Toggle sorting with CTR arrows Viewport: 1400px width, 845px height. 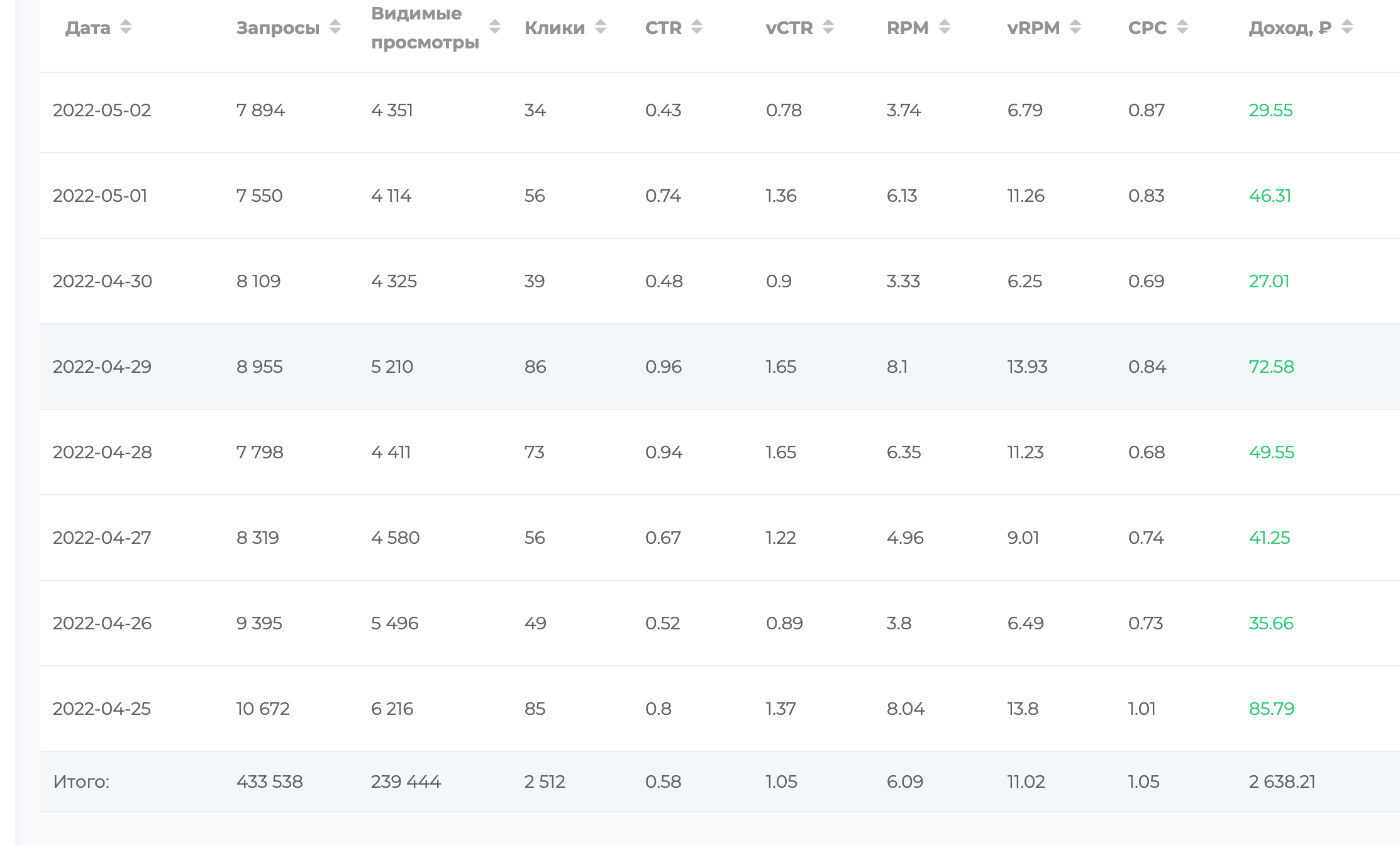pos(697,27)
